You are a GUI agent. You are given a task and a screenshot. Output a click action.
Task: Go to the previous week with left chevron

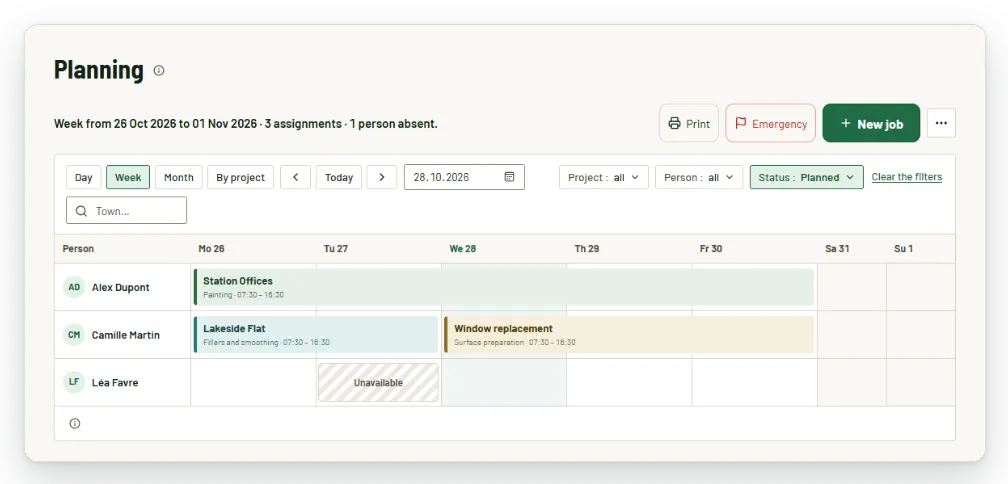pos(296,177)
